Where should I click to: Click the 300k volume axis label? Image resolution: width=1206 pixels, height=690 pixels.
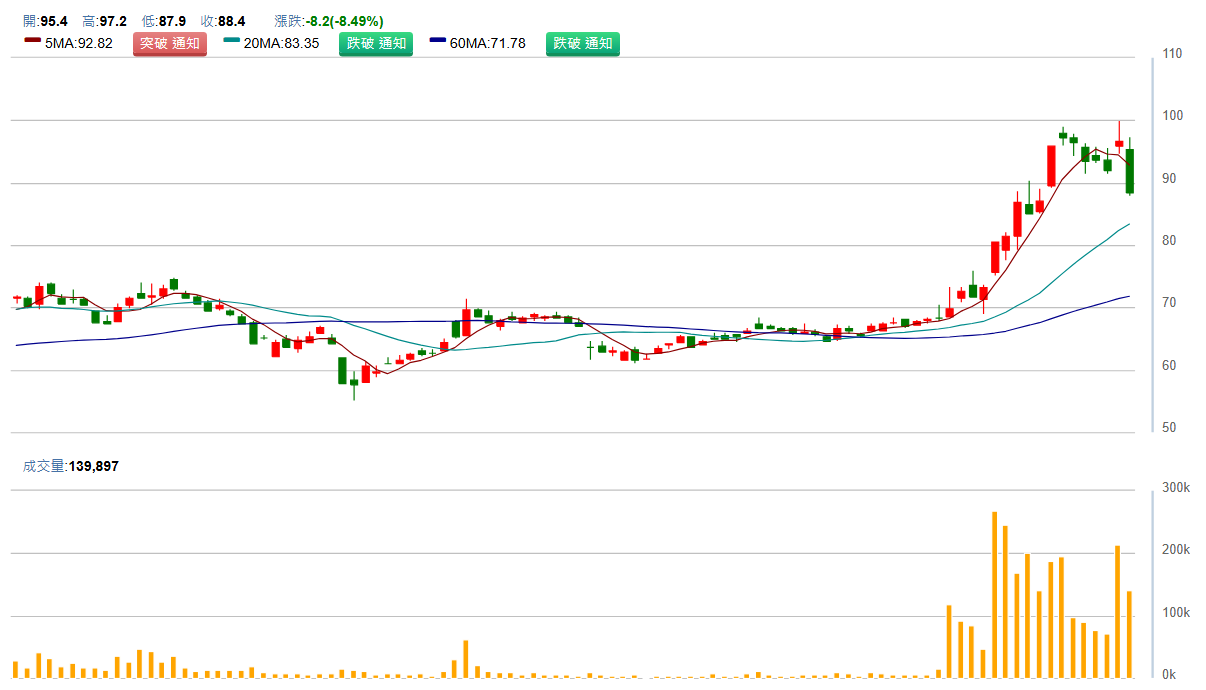1175,488
